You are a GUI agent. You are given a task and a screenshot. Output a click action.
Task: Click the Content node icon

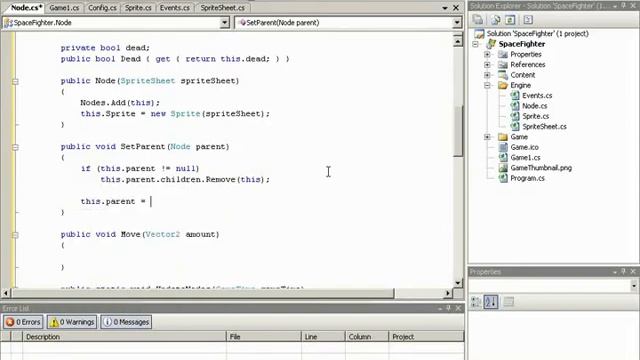click(503, 75)
